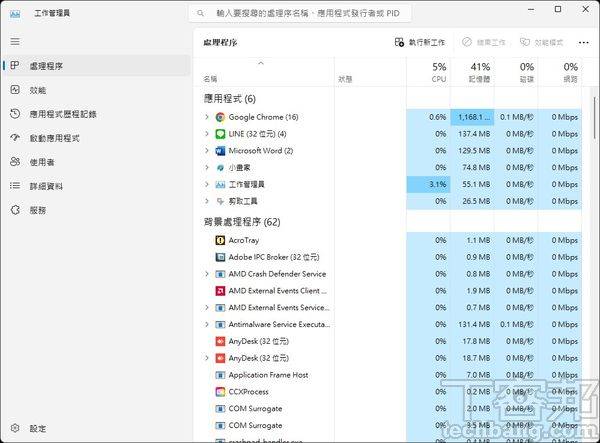This screenshot has width=600, height=443.
Task: Open the Performance (效能) sidebar icon
Action: click(15, 90)
